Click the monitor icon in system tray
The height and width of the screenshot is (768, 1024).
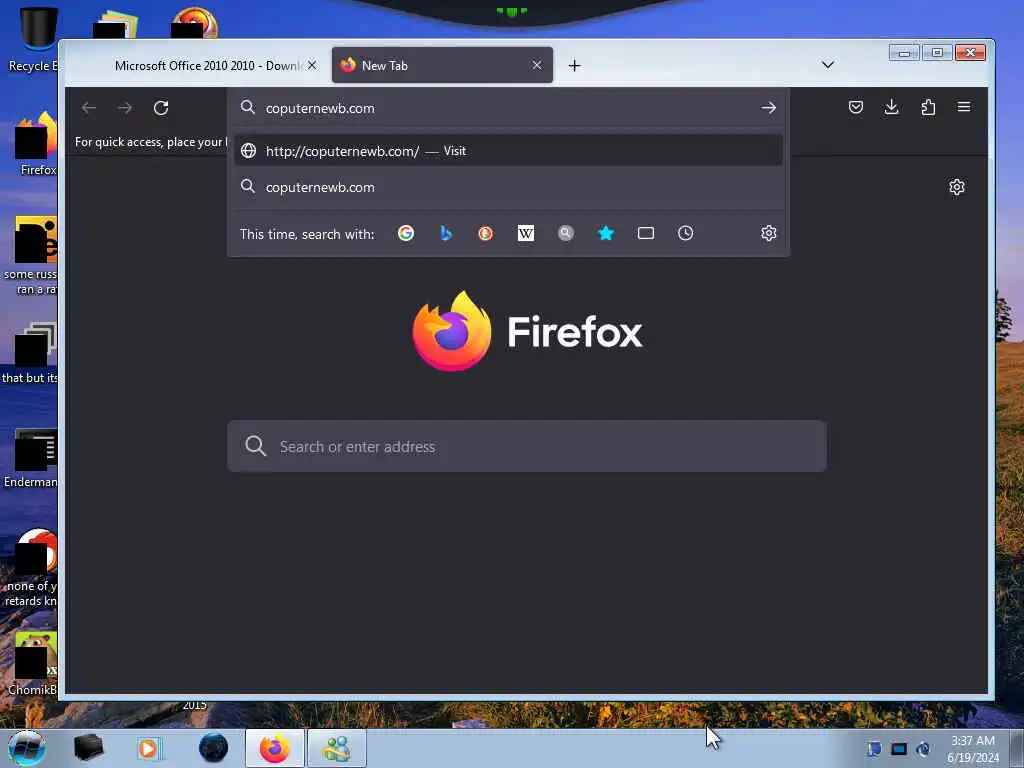tap(899, 749)
